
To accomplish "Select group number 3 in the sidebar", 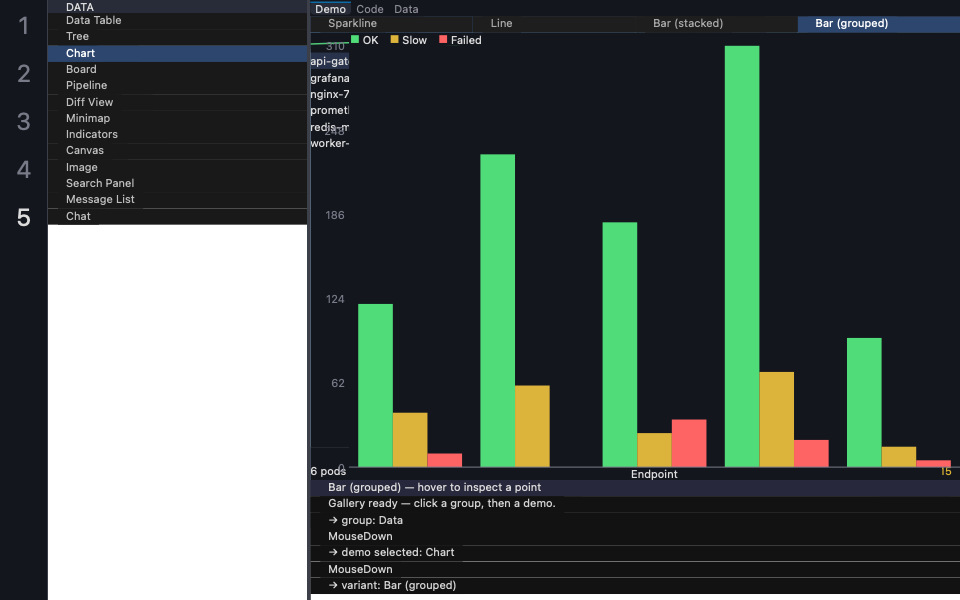I will (x=23, y=122).
